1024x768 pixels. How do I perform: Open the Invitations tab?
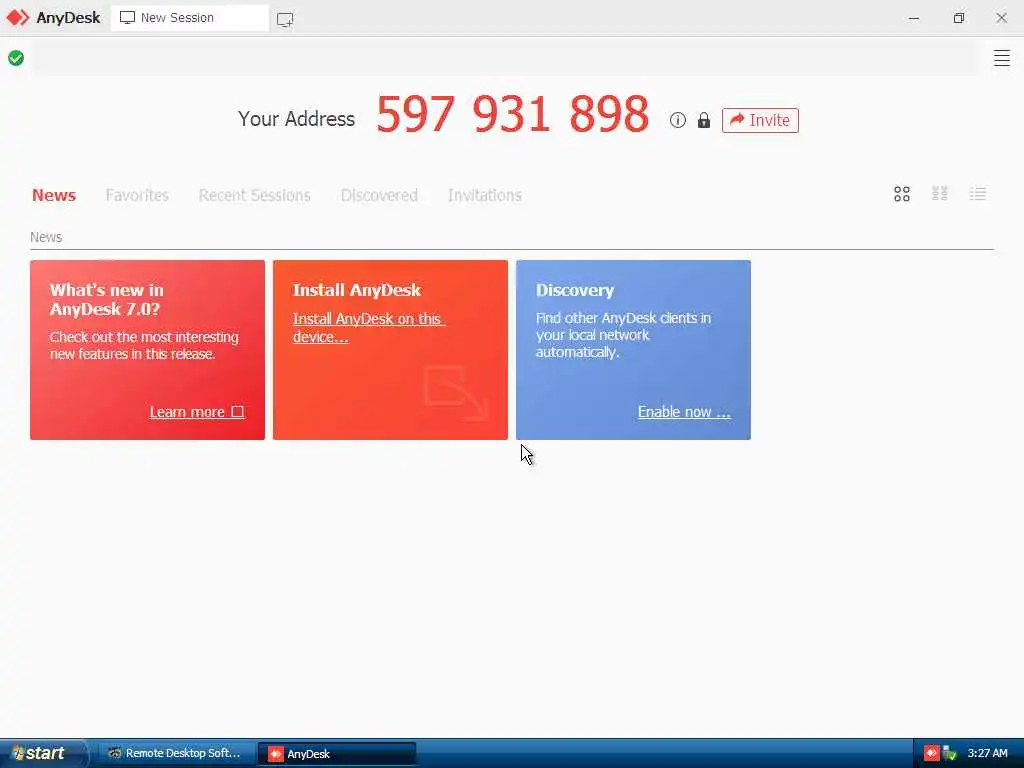485,195
